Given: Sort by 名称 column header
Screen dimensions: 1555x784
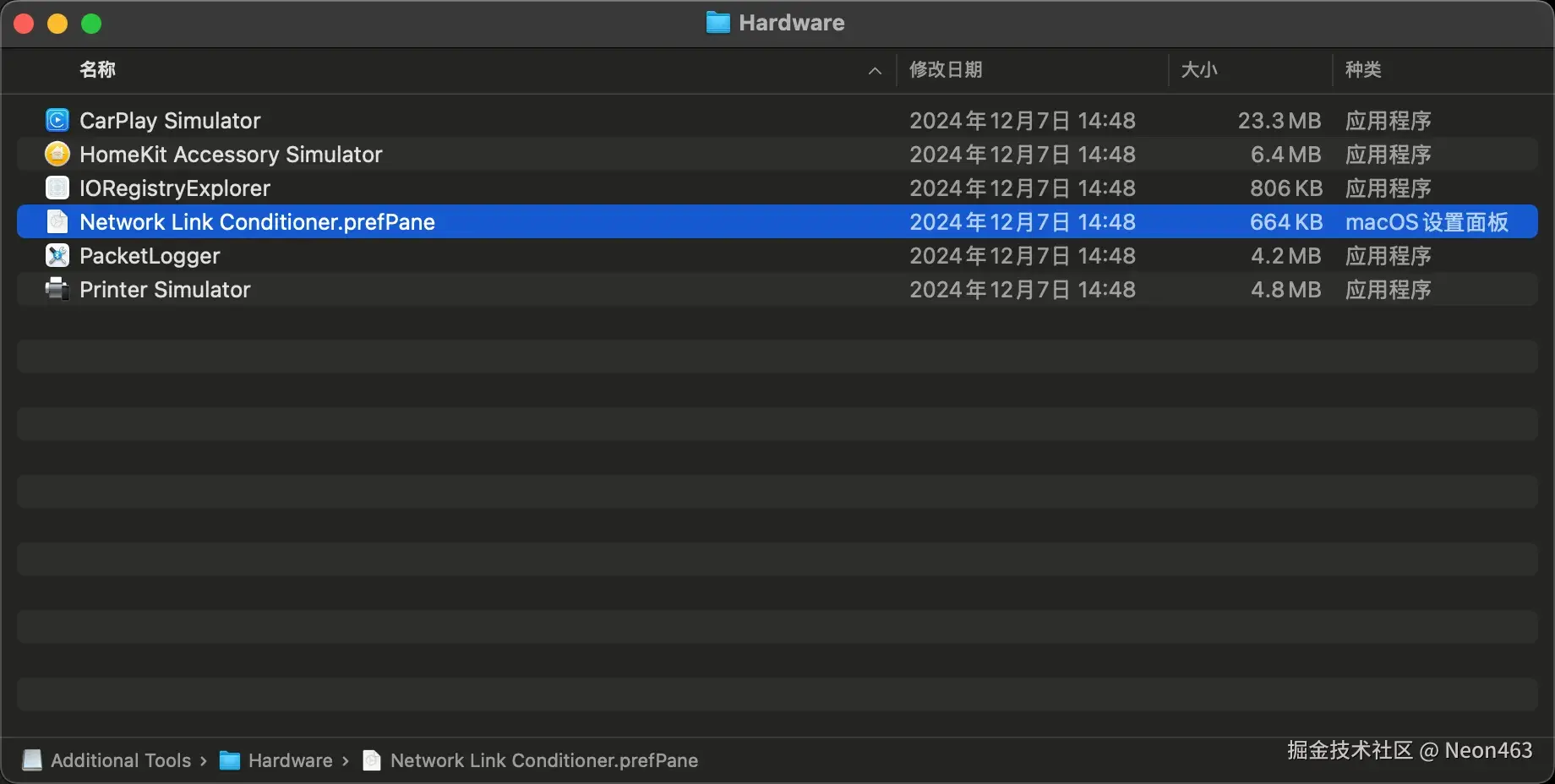Looking at the screenshot, I should (97, 70).
